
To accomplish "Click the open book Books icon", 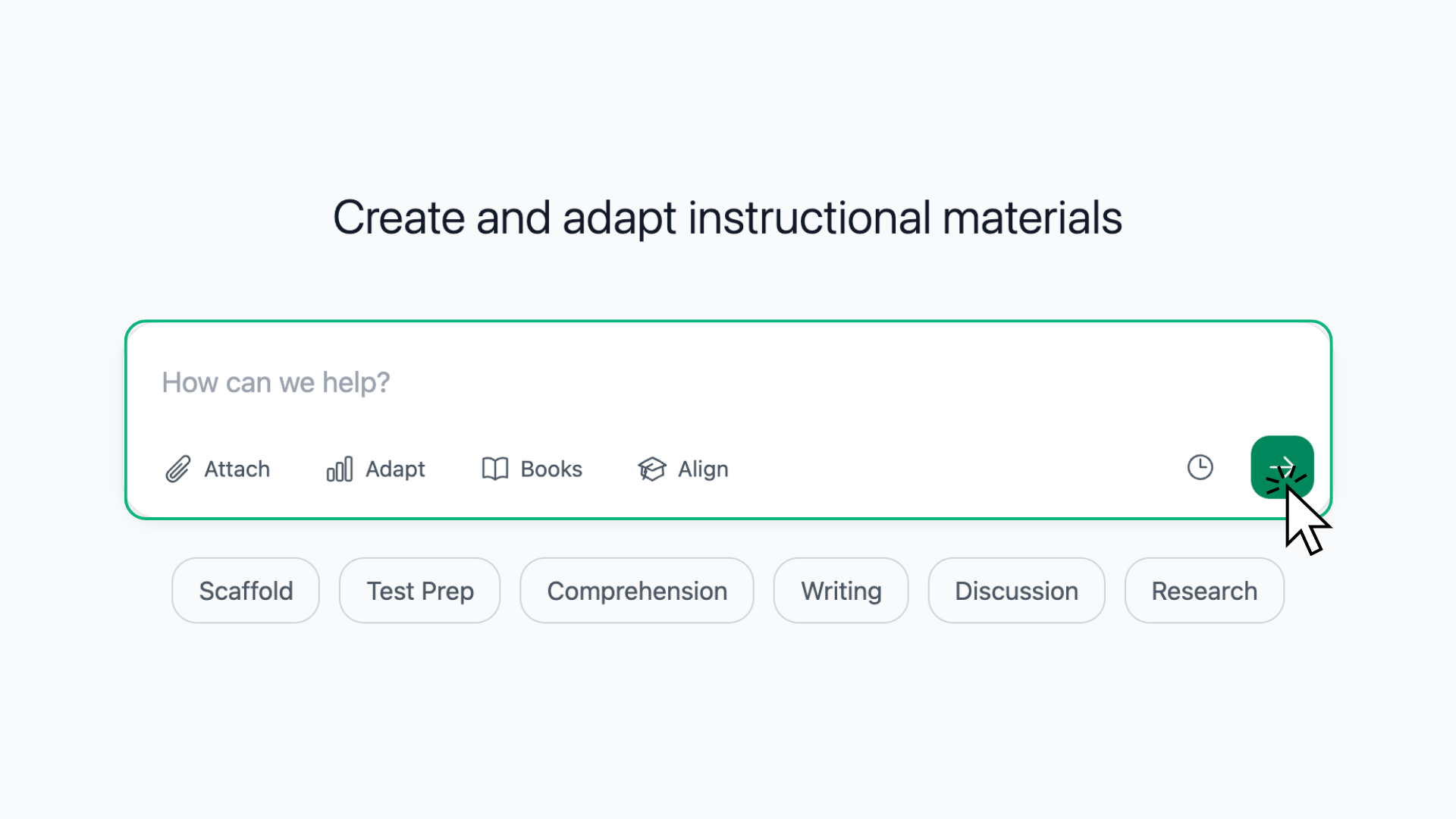I will [x=495, y=469].
